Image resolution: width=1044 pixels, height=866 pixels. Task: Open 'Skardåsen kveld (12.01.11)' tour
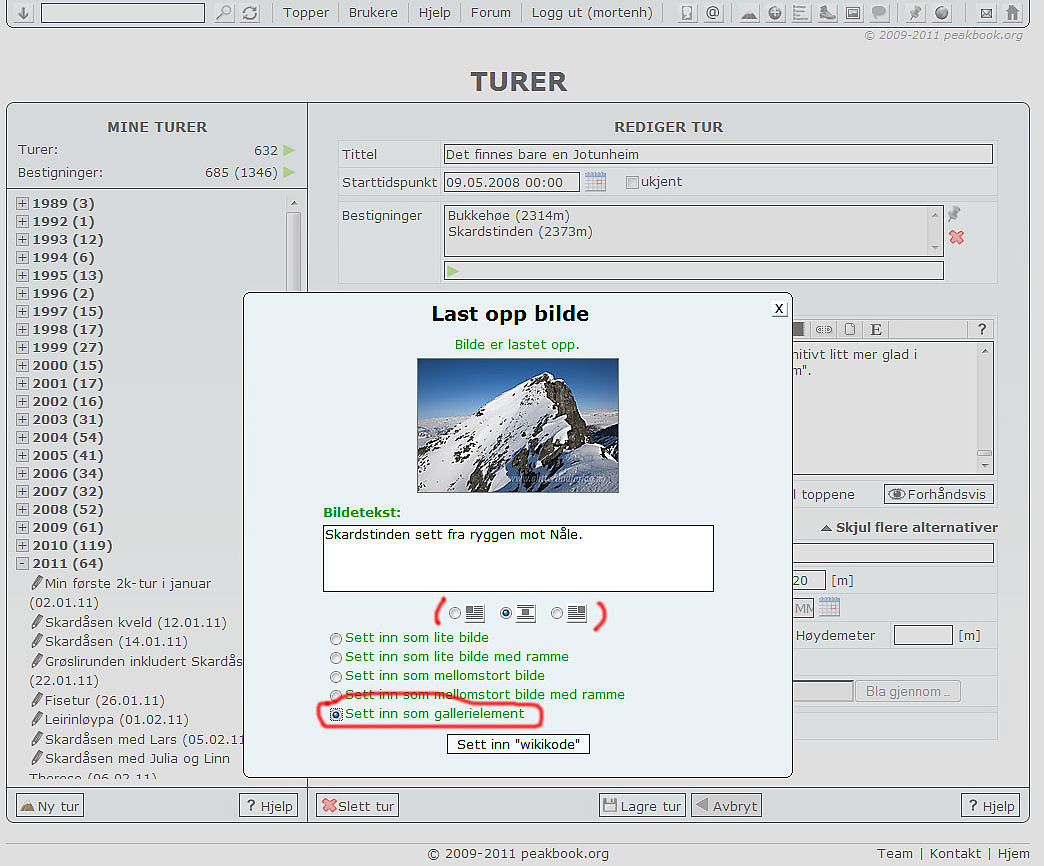tap(135, 622)
